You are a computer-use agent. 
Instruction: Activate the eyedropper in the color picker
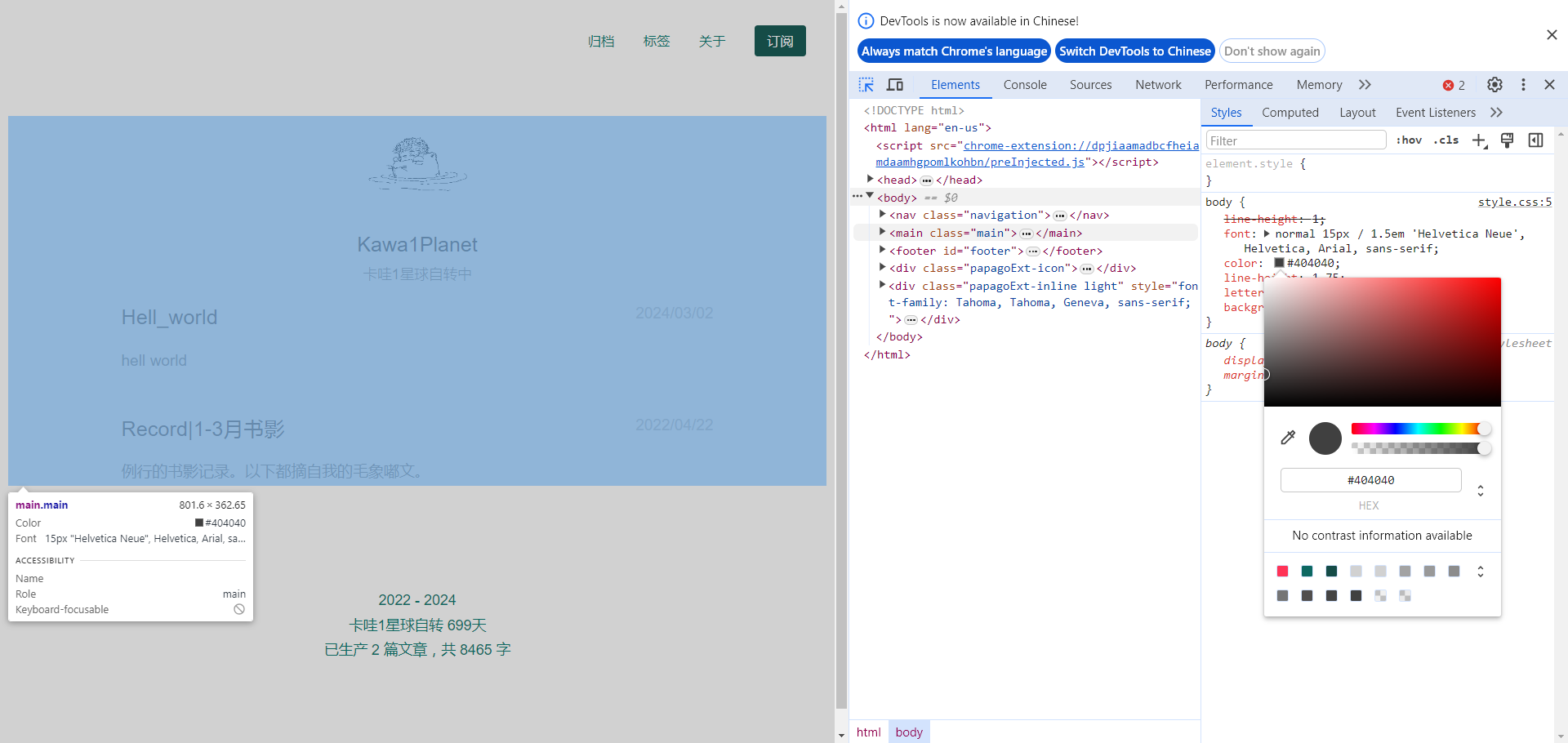pyautogui.click(x=1288, y=438)
